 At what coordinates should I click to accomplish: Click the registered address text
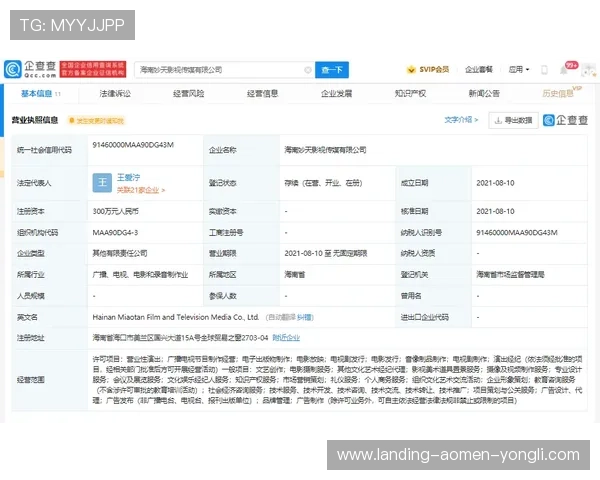coord(180,338)
